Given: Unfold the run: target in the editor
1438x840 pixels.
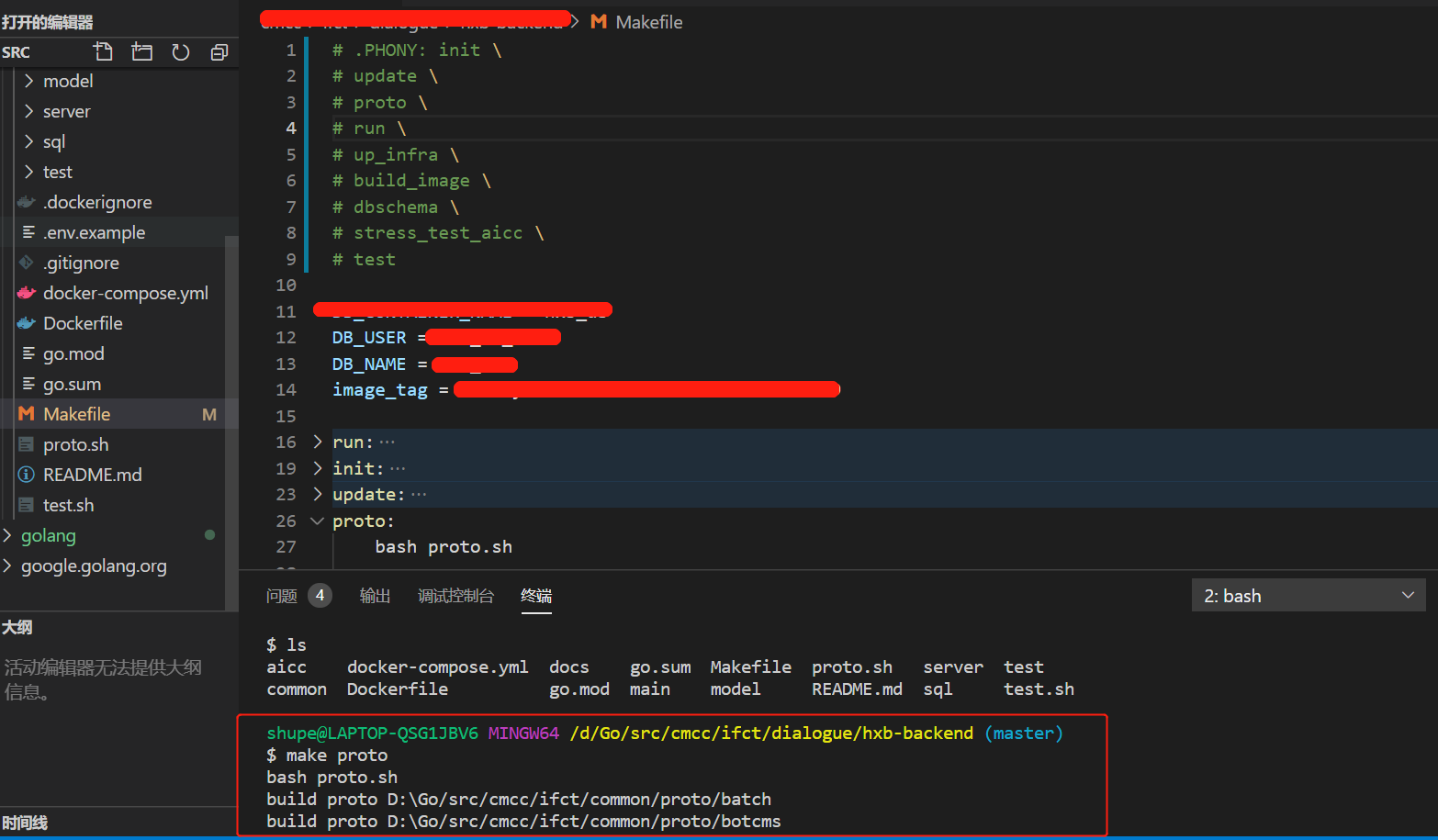Looking at the screenshot, I should 318,442.
